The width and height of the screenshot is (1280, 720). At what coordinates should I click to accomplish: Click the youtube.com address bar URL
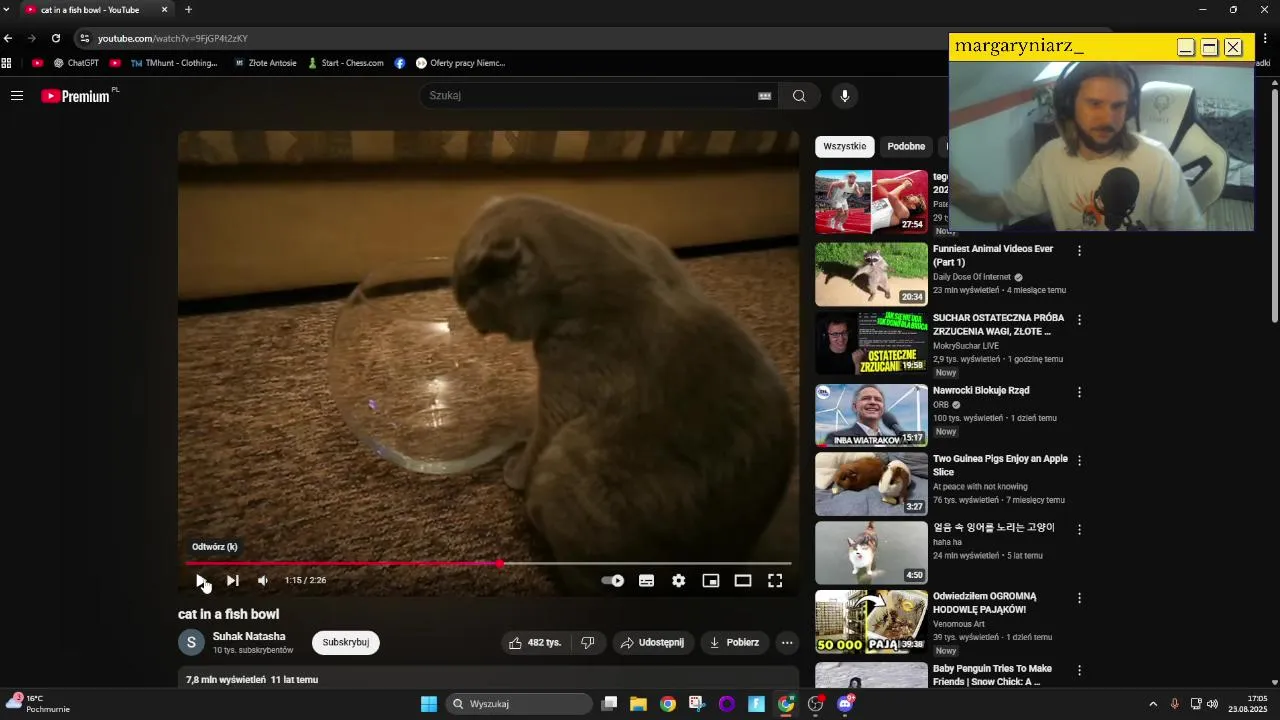pos(173,38)
